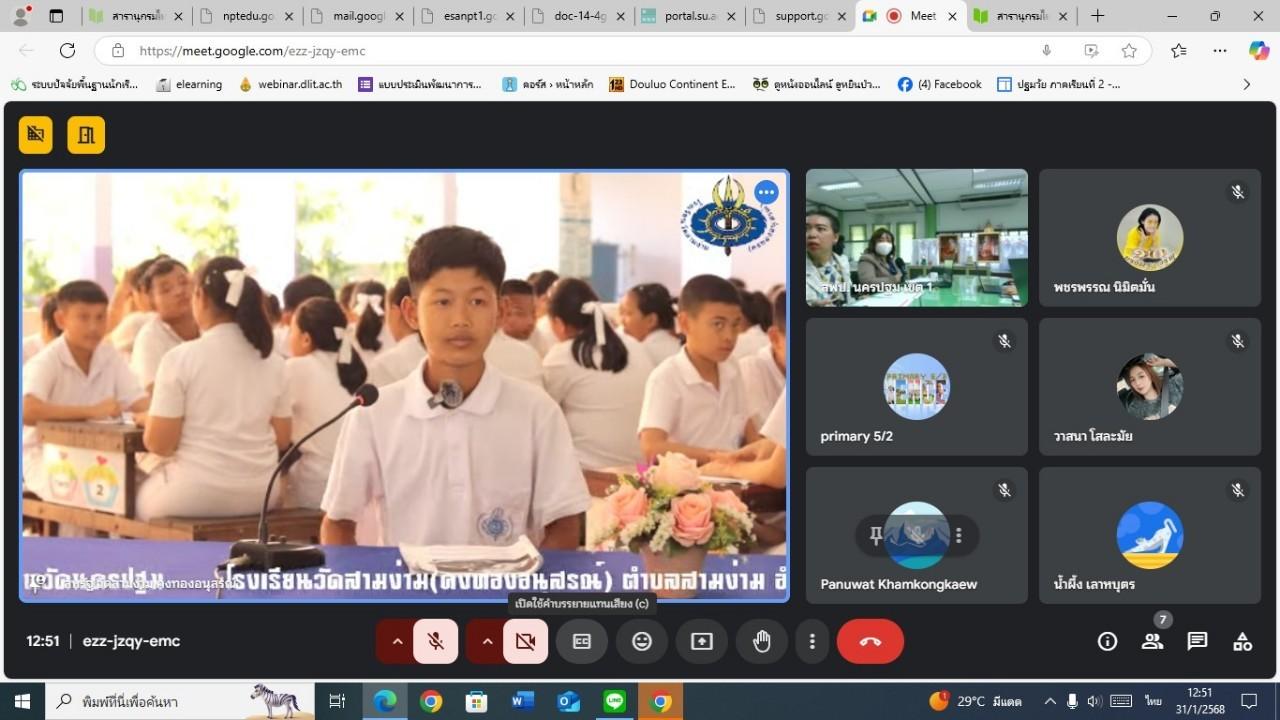View site information lock icon

point(118,51)
